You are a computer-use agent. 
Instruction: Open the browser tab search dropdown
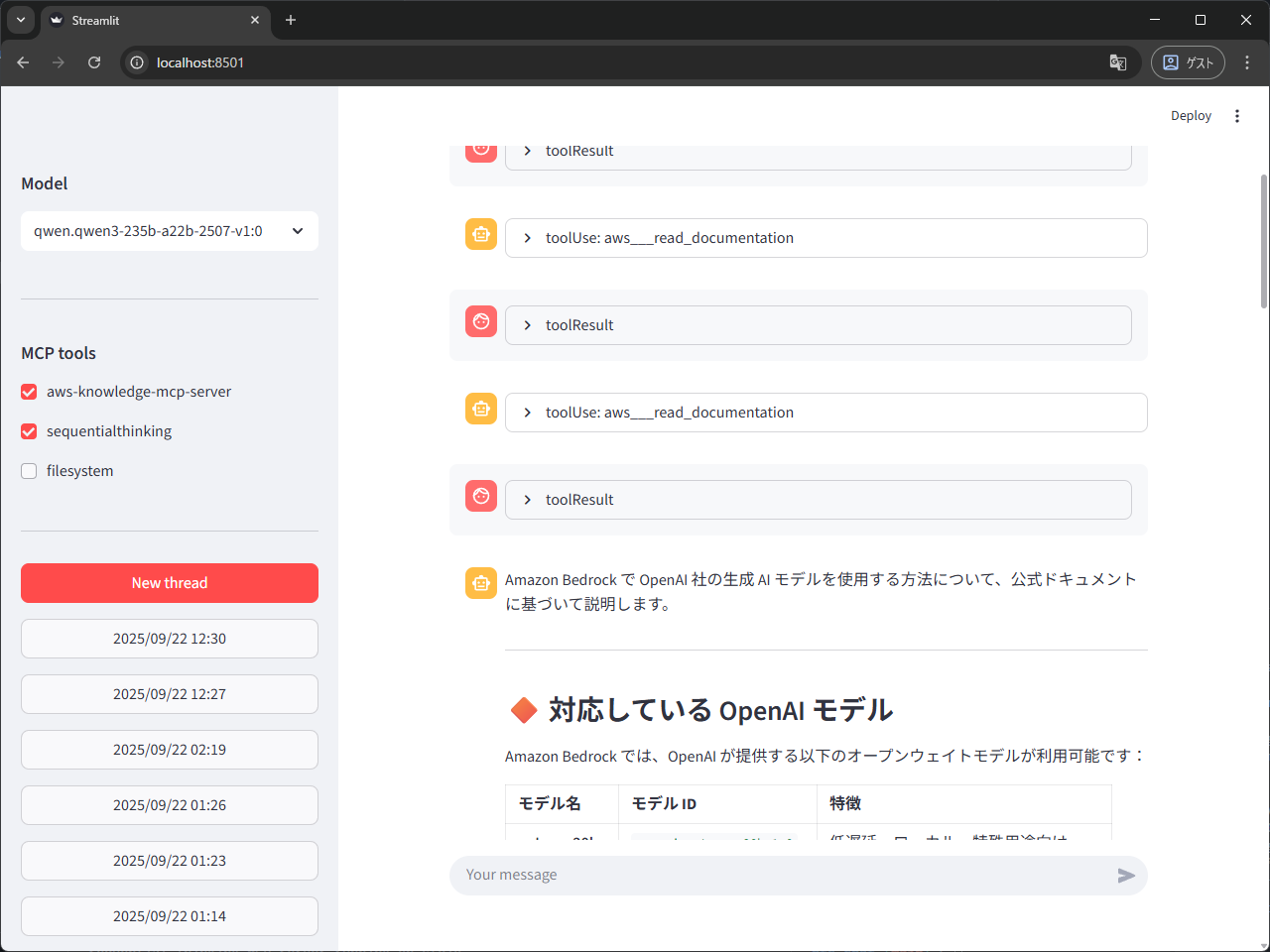pyautogui.click(x=20, y=20)
